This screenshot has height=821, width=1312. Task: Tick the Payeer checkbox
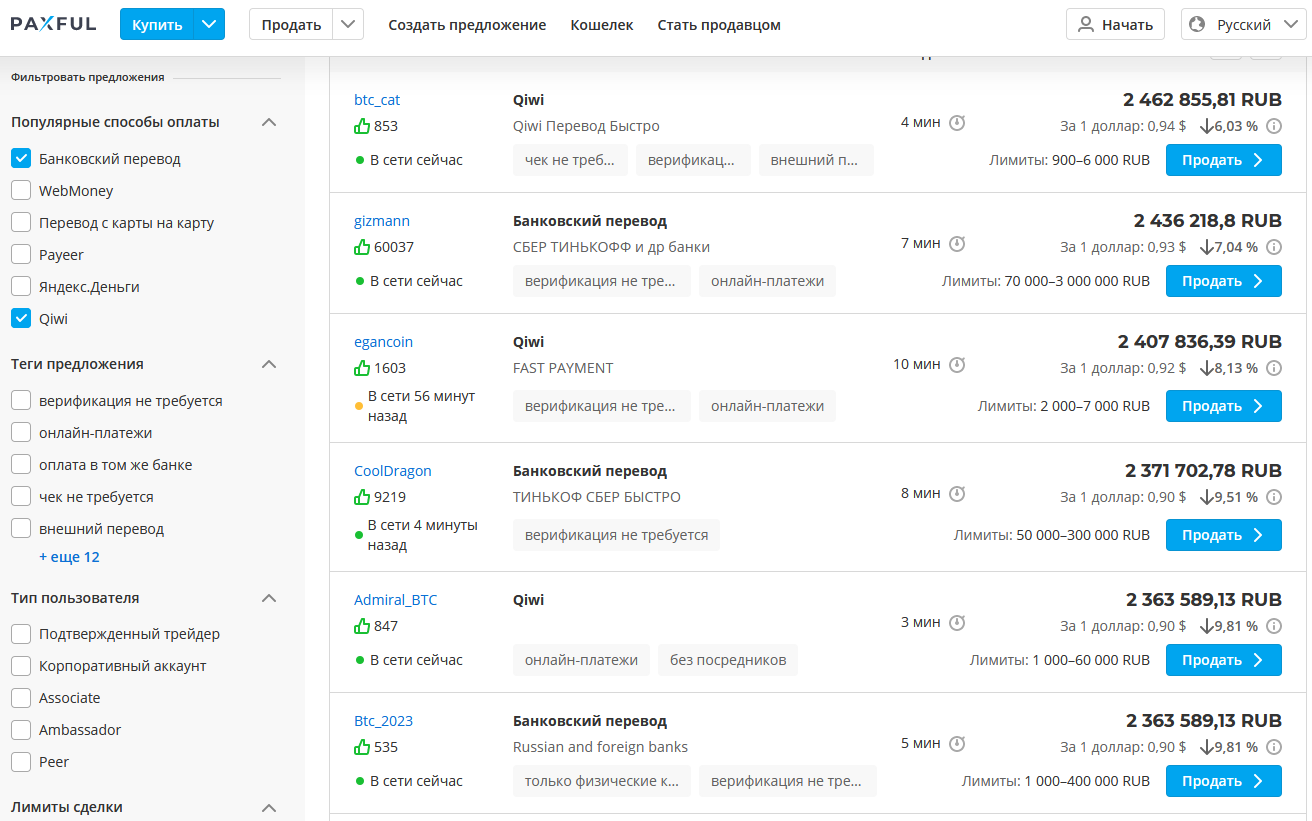(x=21, y=255)
